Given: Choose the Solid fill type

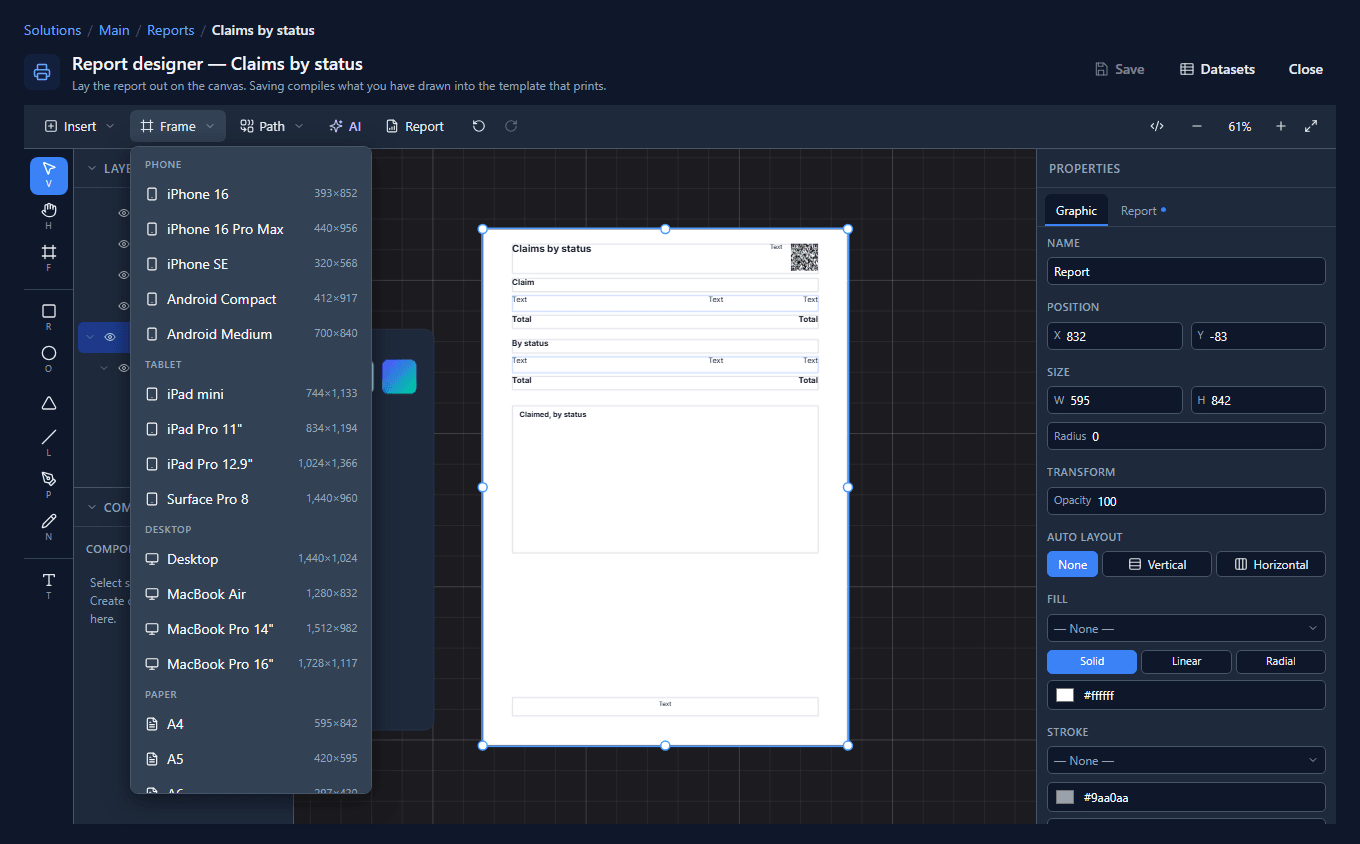Looking at the screenshot, I should 1092,661.
